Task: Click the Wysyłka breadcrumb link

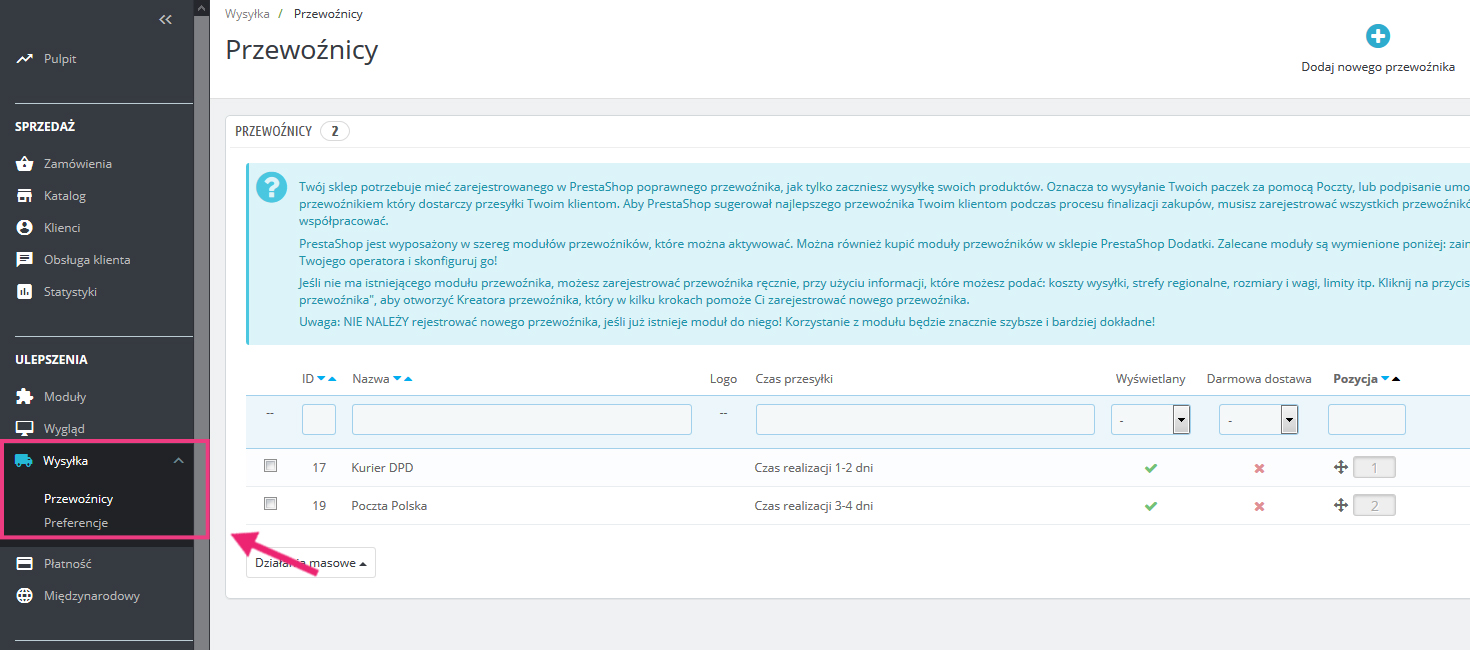Action: point(247,14)
